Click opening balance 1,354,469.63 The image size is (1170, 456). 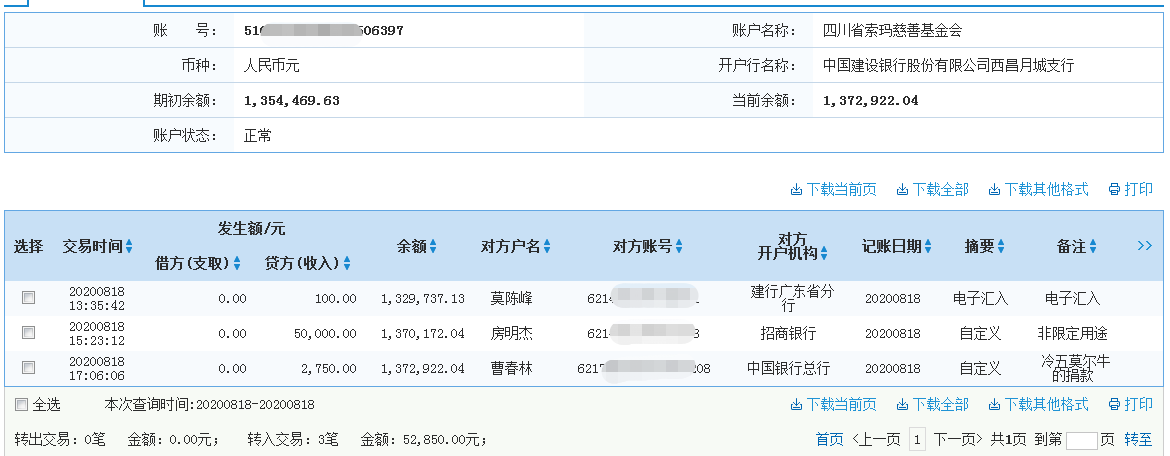[x=292, y=100]
